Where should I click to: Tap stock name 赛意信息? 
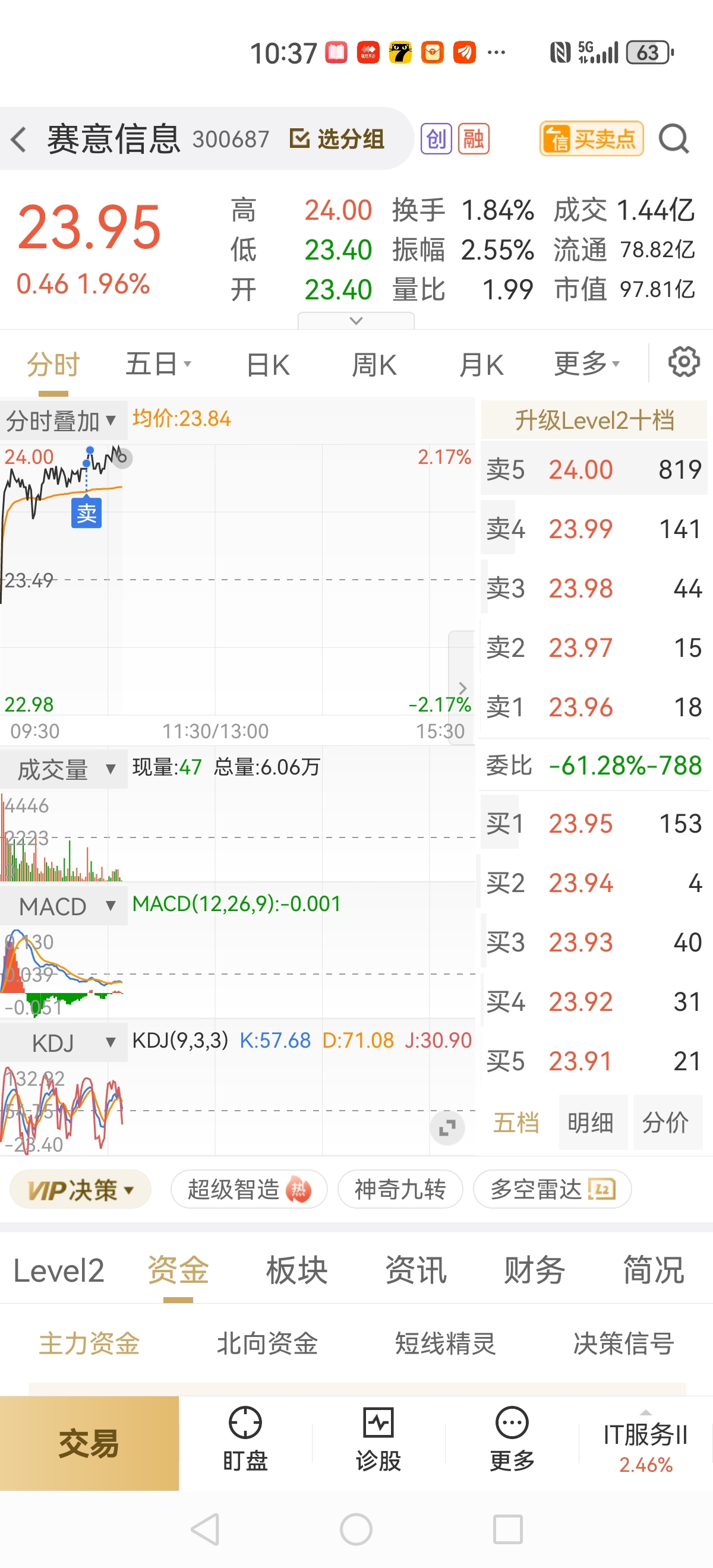114,140
